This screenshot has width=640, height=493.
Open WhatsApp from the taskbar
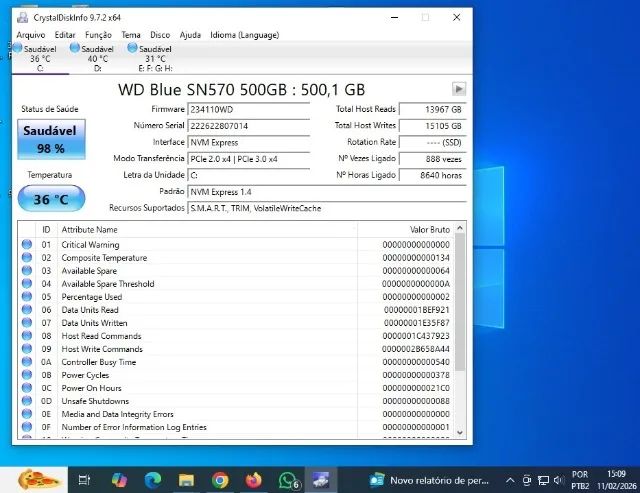[289, 480]
